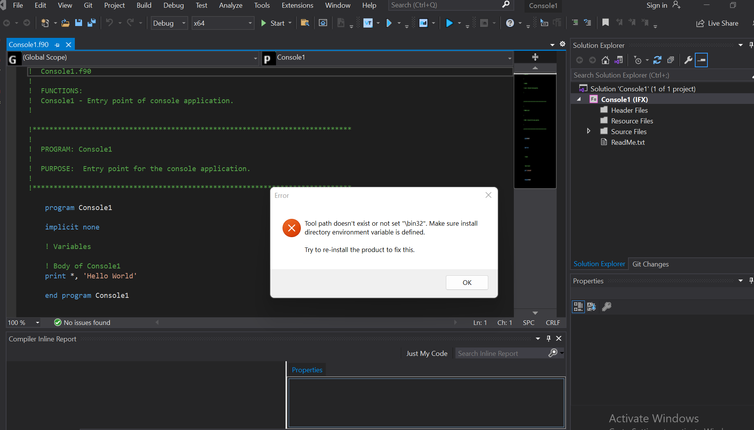Click Pending Changes Filter clock icon
754x430 pixels.
638,60
